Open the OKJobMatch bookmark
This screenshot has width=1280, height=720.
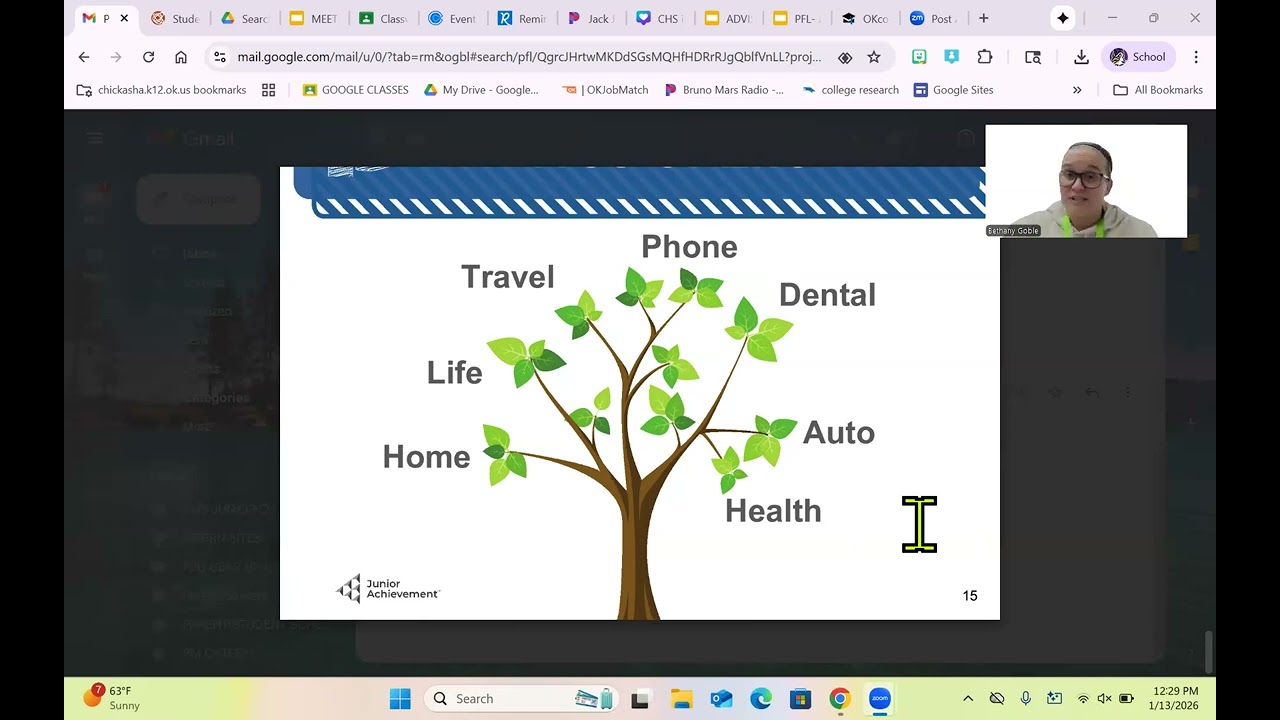(x=605, y=90)
